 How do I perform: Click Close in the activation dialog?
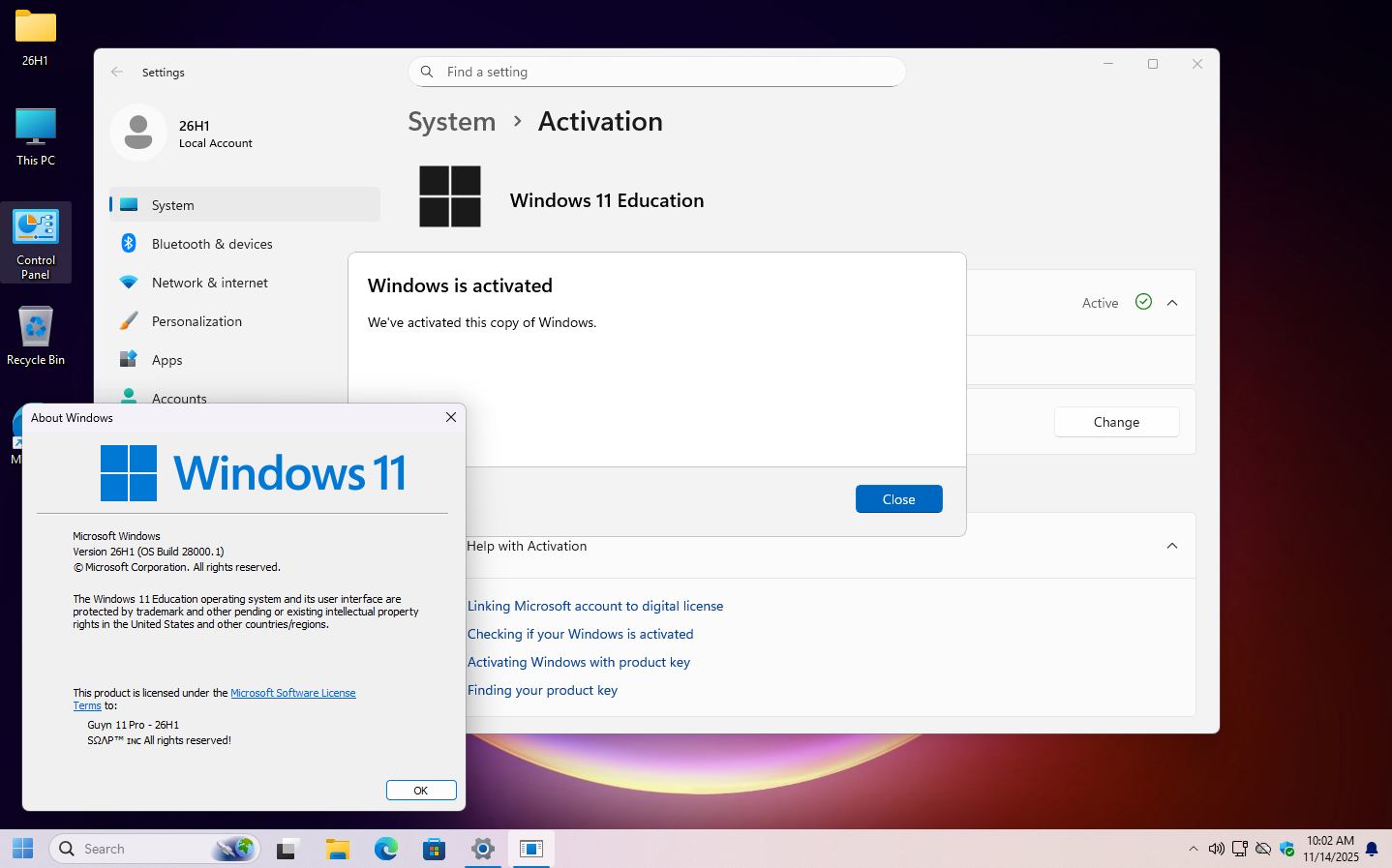point(898,499)
